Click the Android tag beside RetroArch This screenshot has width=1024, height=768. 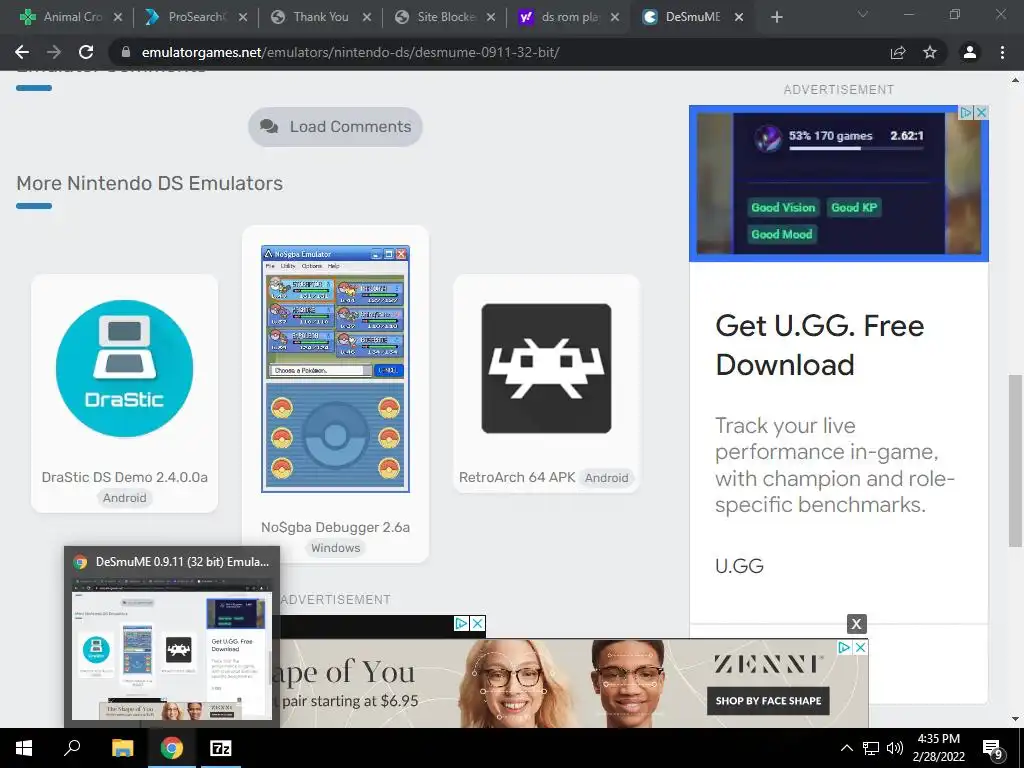pos(606,478)
